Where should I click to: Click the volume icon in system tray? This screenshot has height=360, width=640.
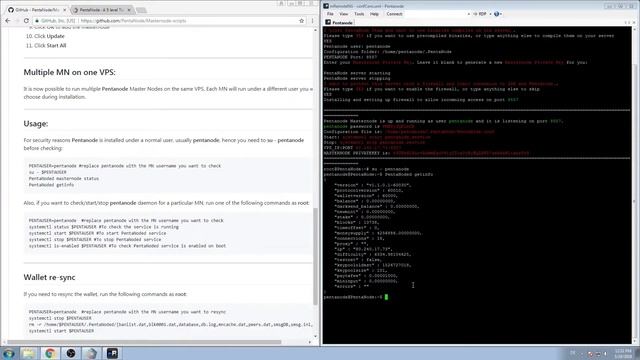pos(606,354)
